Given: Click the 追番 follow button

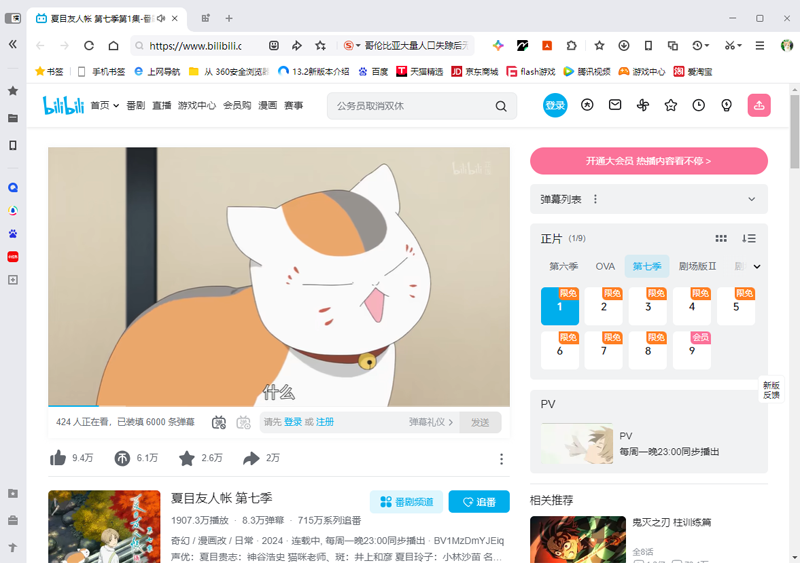Looking at the screenshot, I should coord(479,502).
